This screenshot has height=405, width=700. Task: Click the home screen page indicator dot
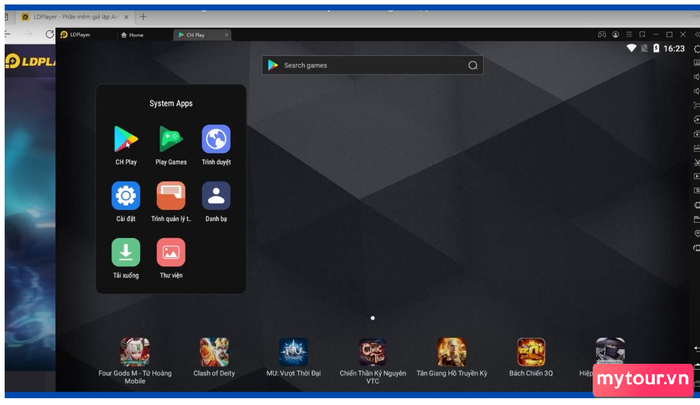tap(373, 318)
